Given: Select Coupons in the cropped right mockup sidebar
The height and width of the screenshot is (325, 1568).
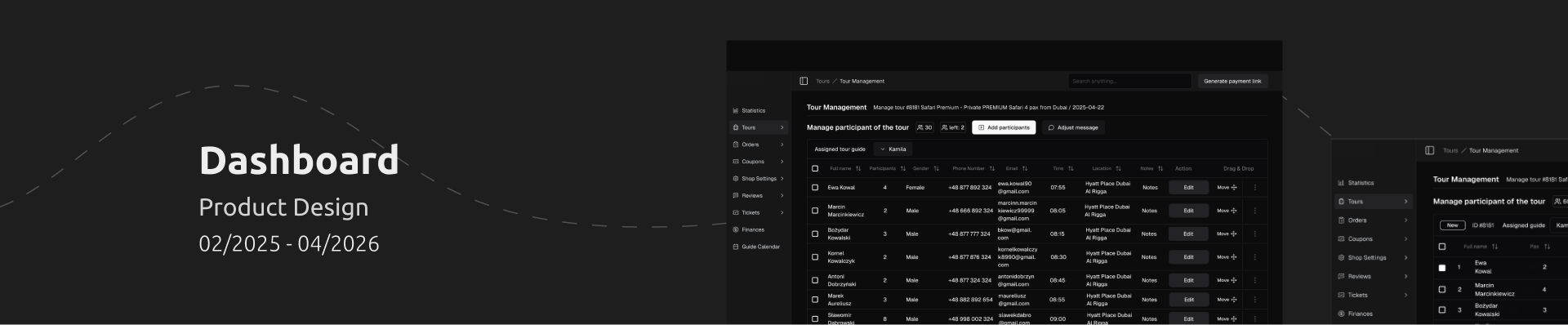Looking at the screenshot, I should click(1374, 239).
